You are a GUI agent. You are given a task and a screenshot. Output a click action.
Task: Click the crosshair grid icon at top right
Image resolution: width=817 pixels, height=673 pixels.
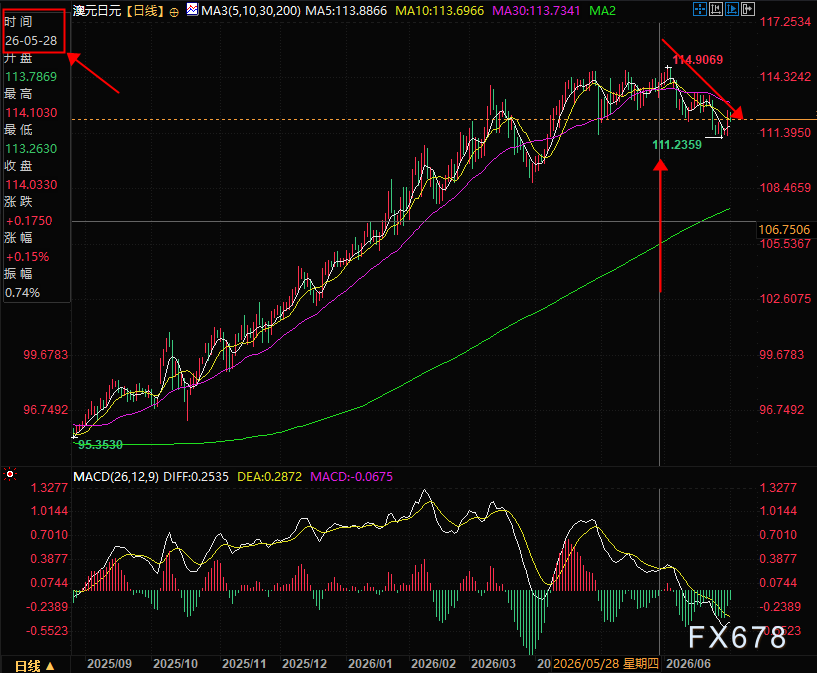coord(700,9)
